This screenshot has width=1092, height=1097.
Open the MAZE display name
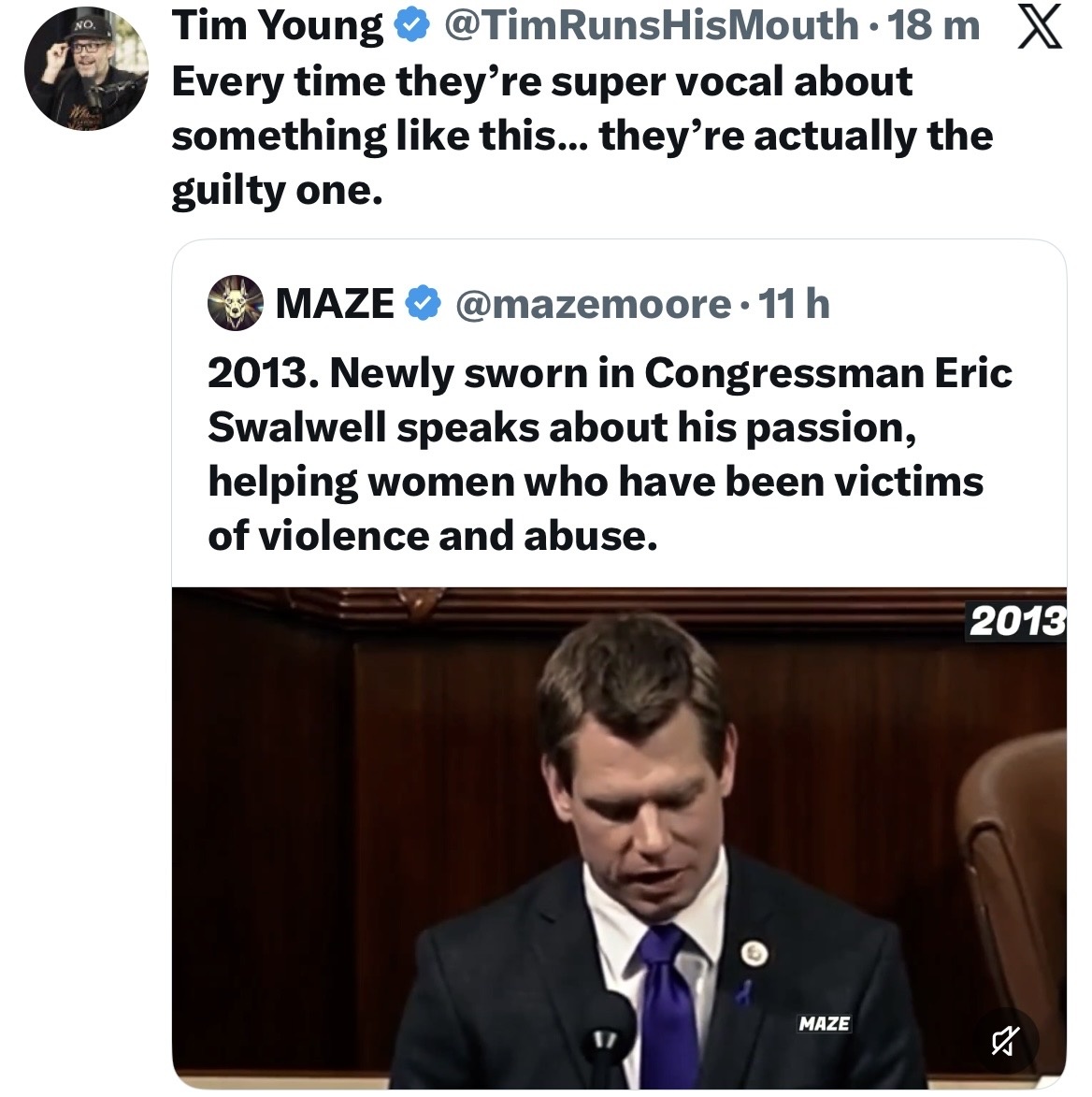(335, 303)
